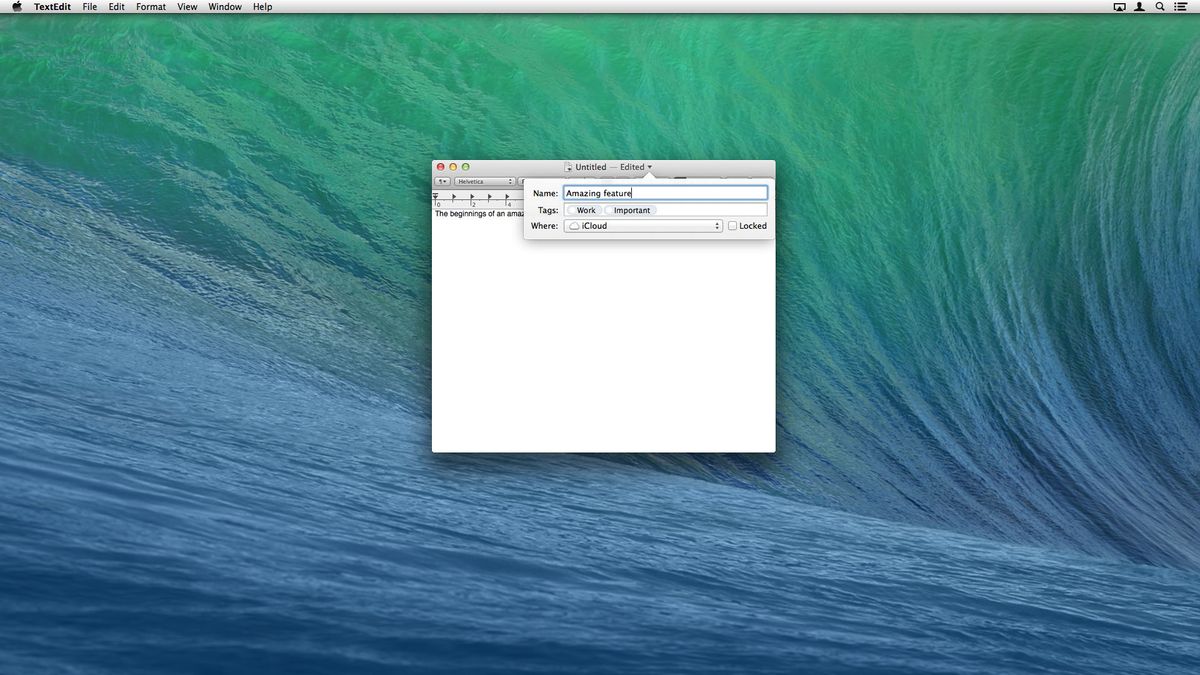Click the first tab stop marker on ruler
This screenshot has width=1200, height=675.
point(454,197)
